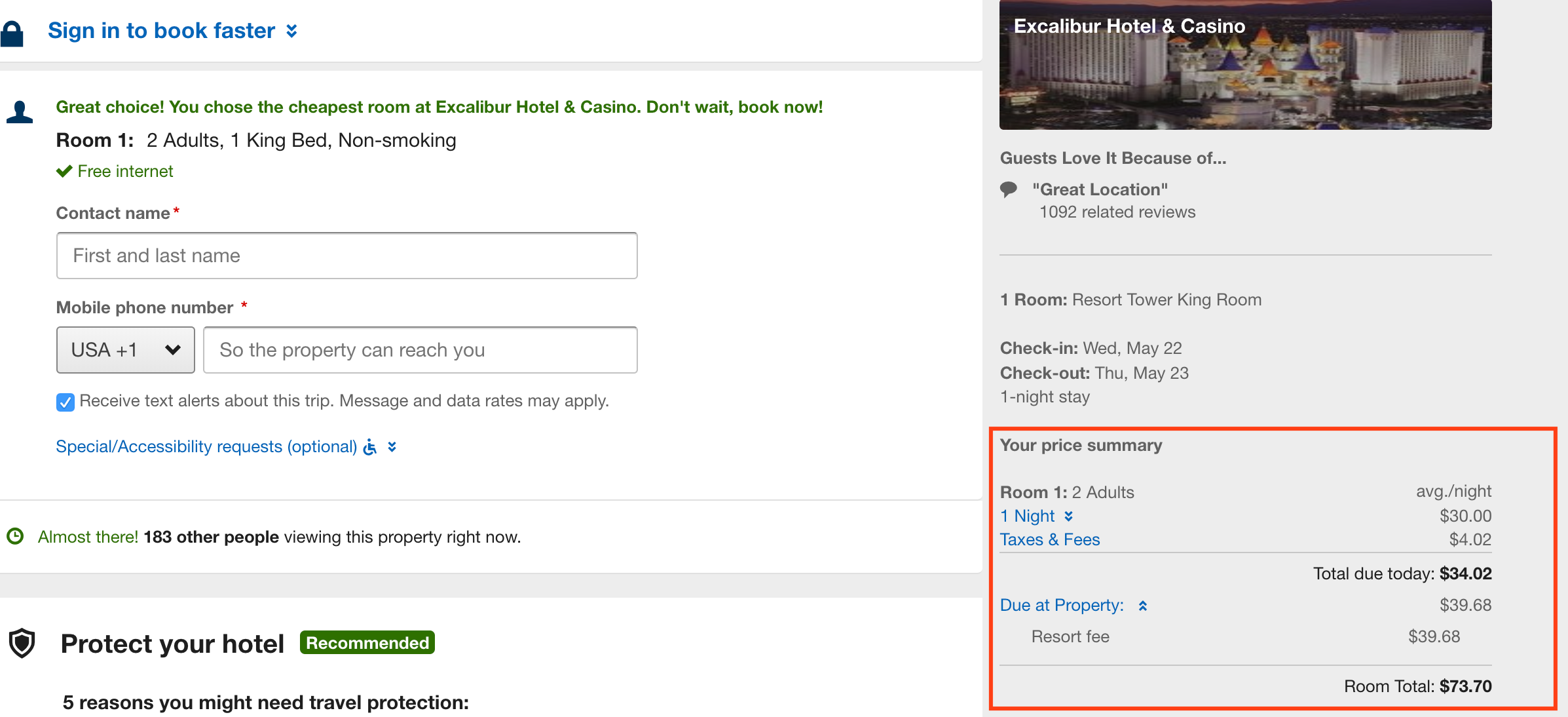Click the shield Protect your hotel icon
This screenshot has height=717, width=1568.
(22, 643)
